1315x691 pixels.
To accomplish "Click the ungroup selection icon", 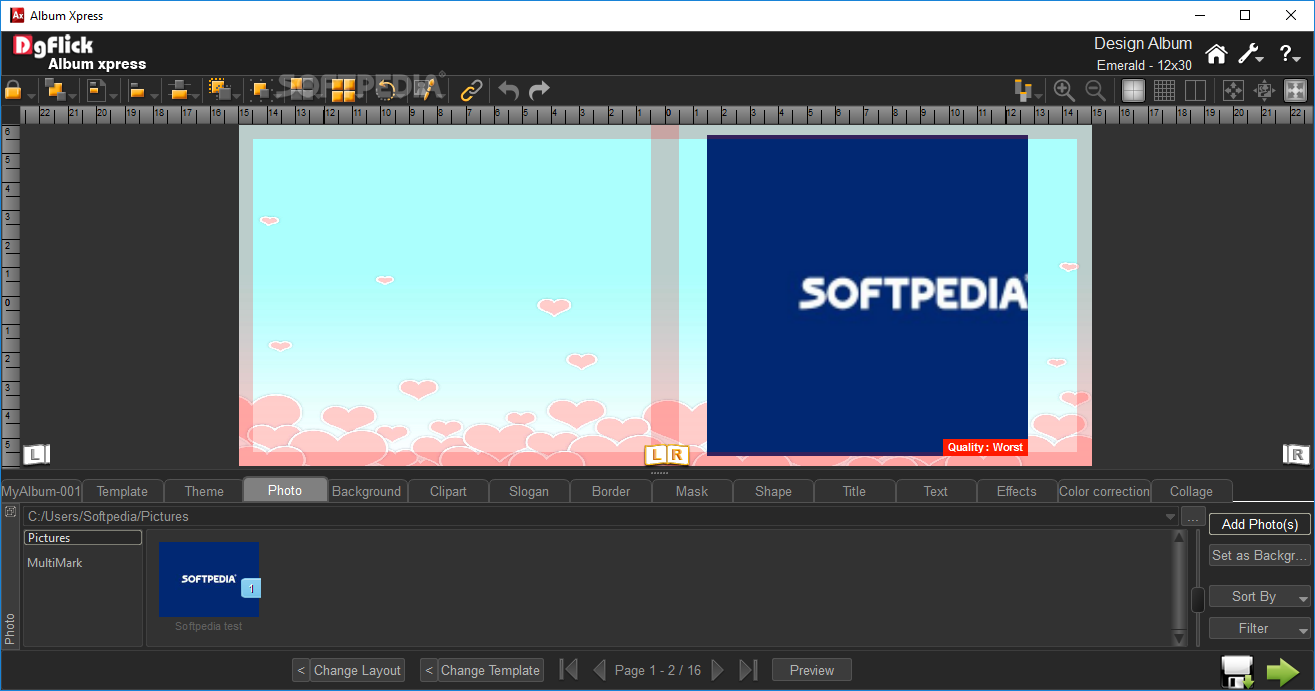I will coord(262,90).
